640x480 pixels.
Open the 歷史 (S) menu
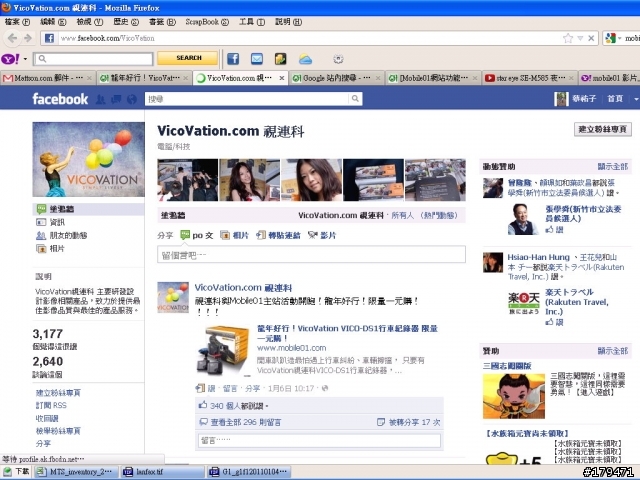tap(126, 22)
